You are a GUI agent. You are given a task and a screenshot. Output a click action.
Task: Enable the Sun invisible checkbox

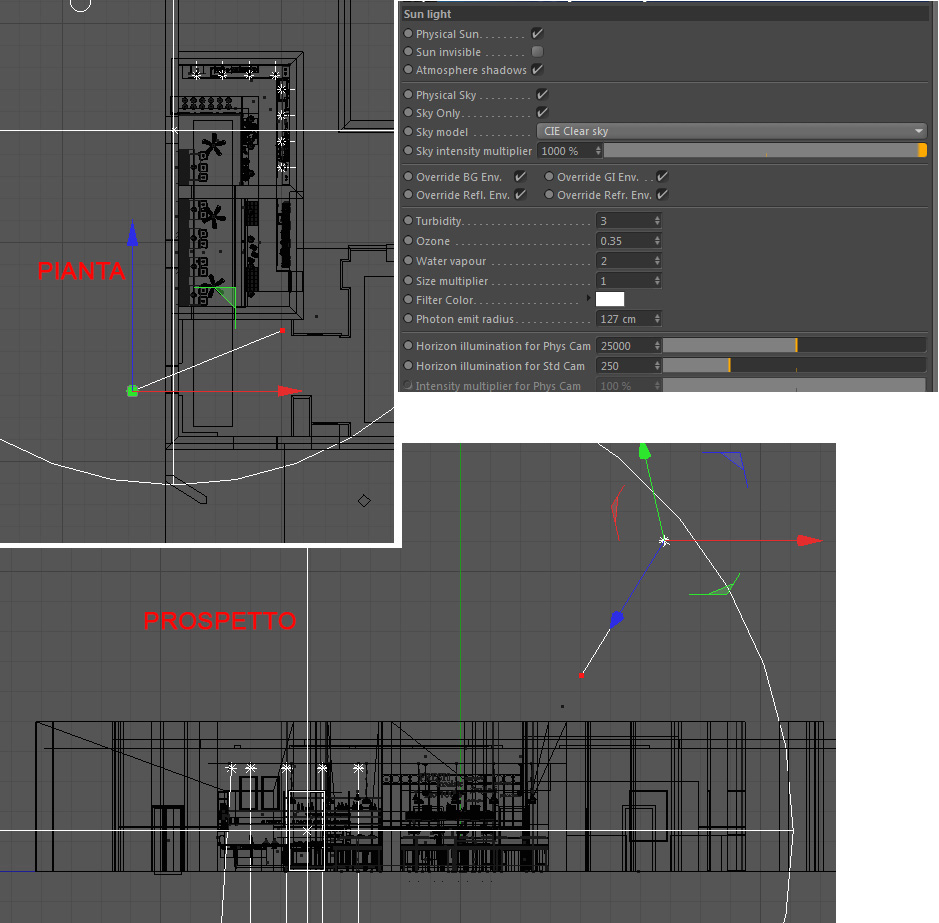[x=537, y=52]
